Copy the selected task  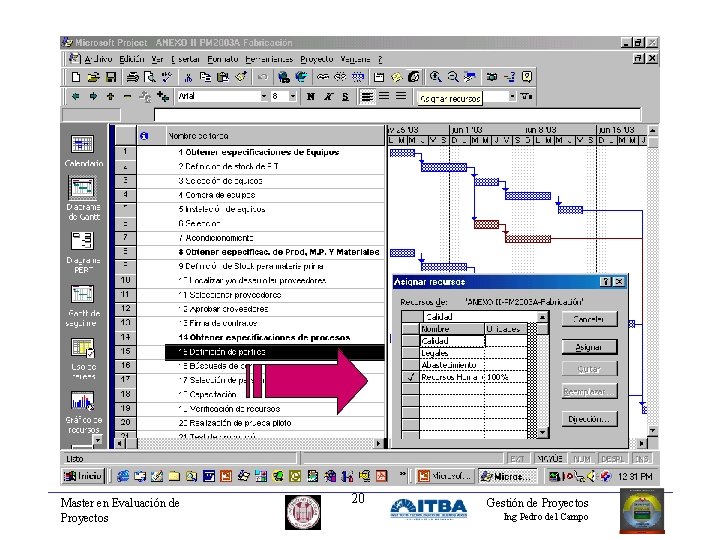point(205,77)
